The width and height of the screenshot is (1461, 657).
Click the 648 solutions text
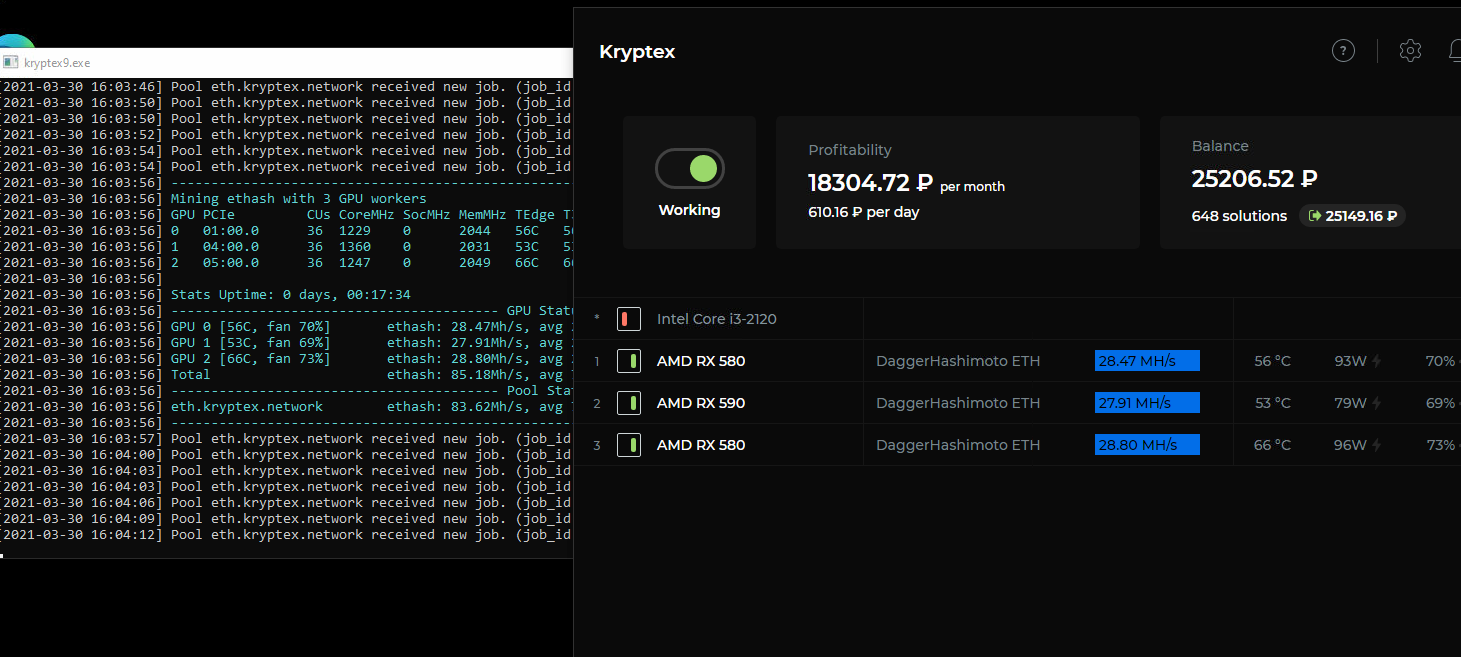[x=1239, y=216]
